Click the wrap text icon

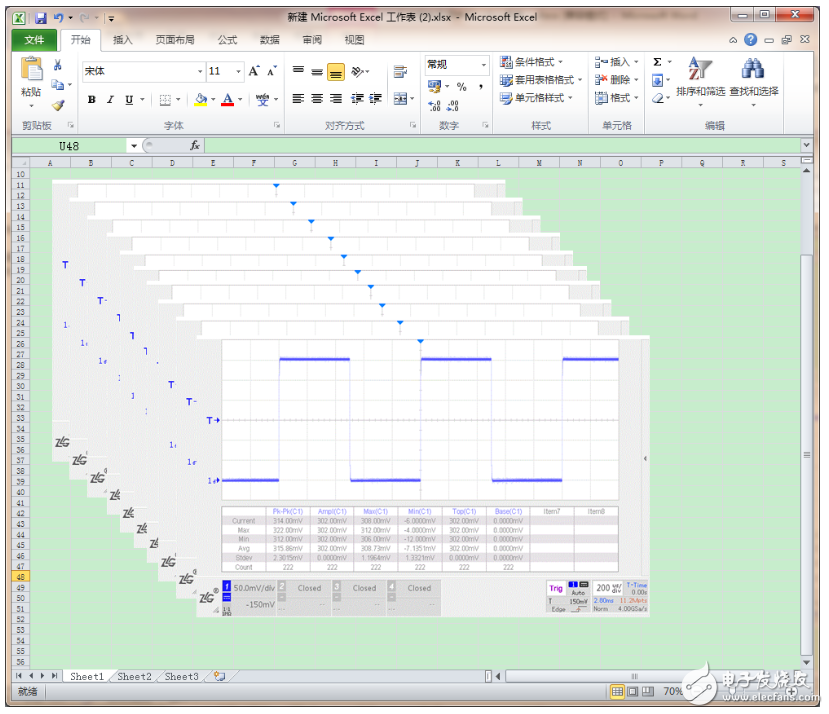pyautogui.click(x=400, y=71)
